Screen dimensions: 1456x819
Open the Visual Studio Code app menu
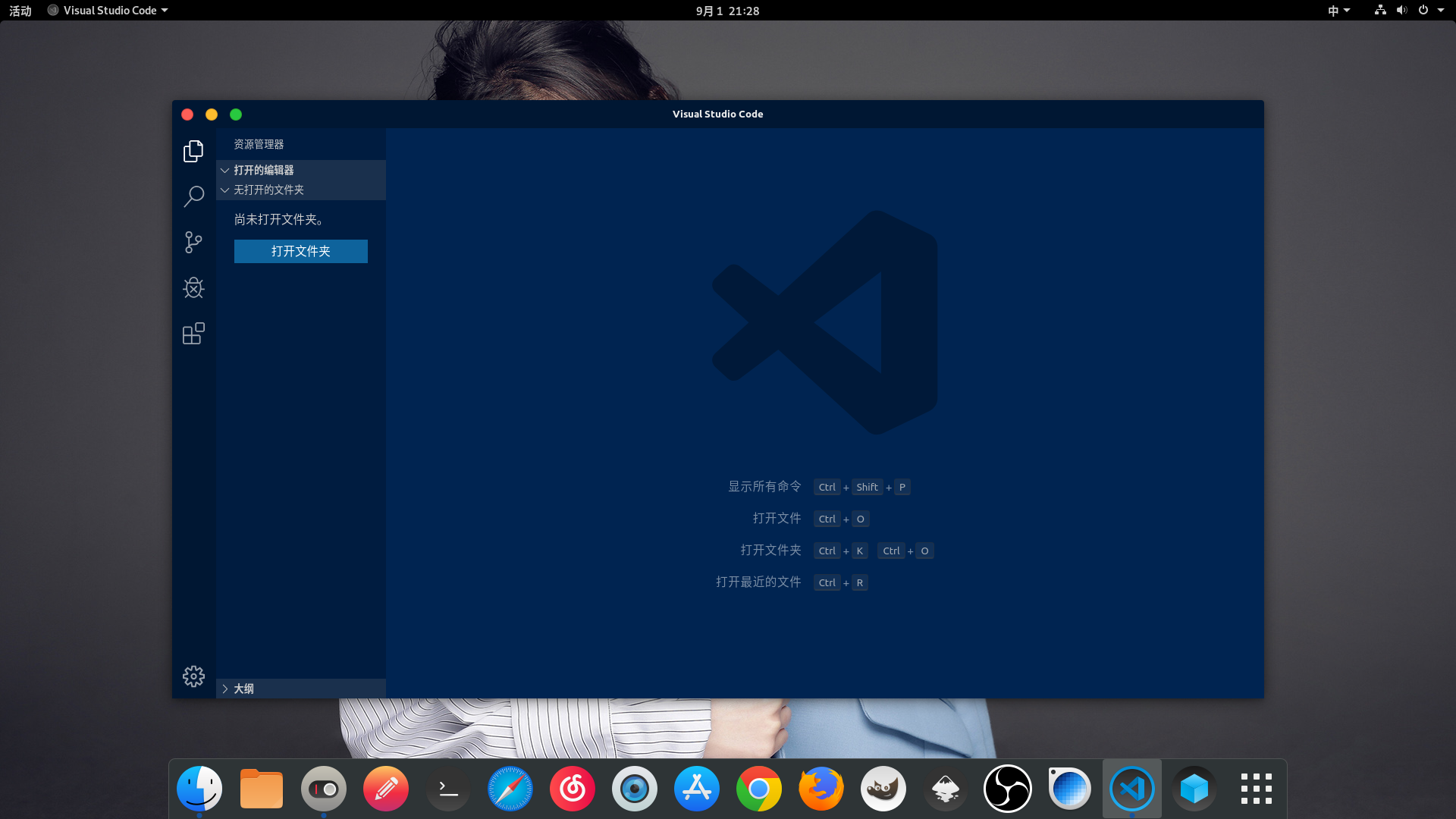click(108, 11)
